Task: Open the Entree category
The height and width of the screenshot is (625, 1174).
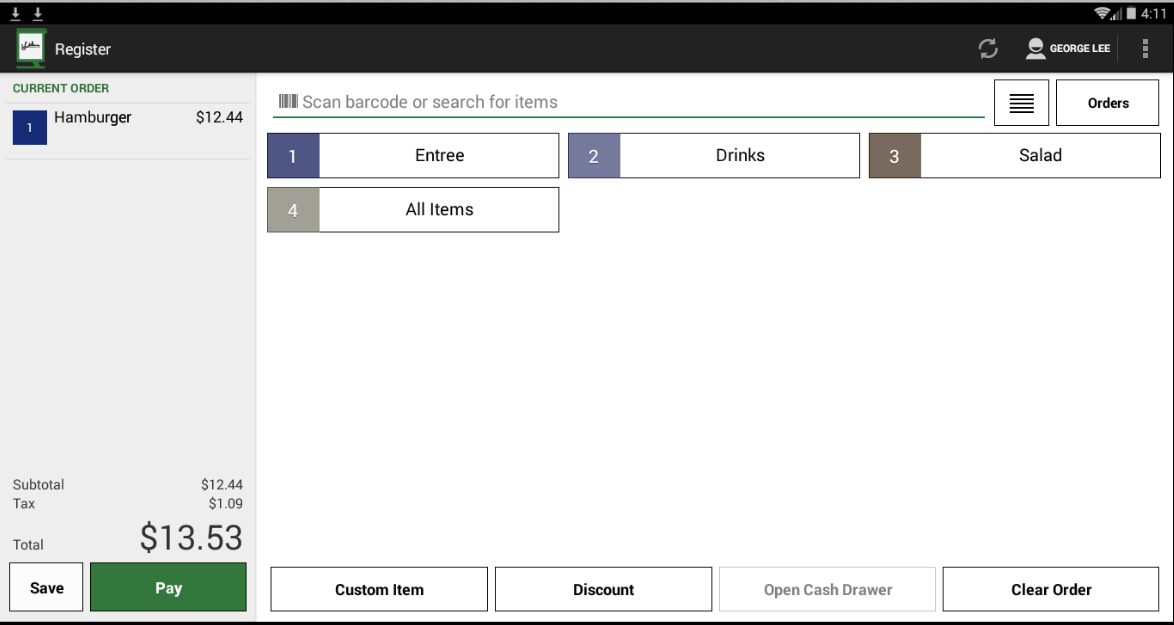Action: [413, 156]
